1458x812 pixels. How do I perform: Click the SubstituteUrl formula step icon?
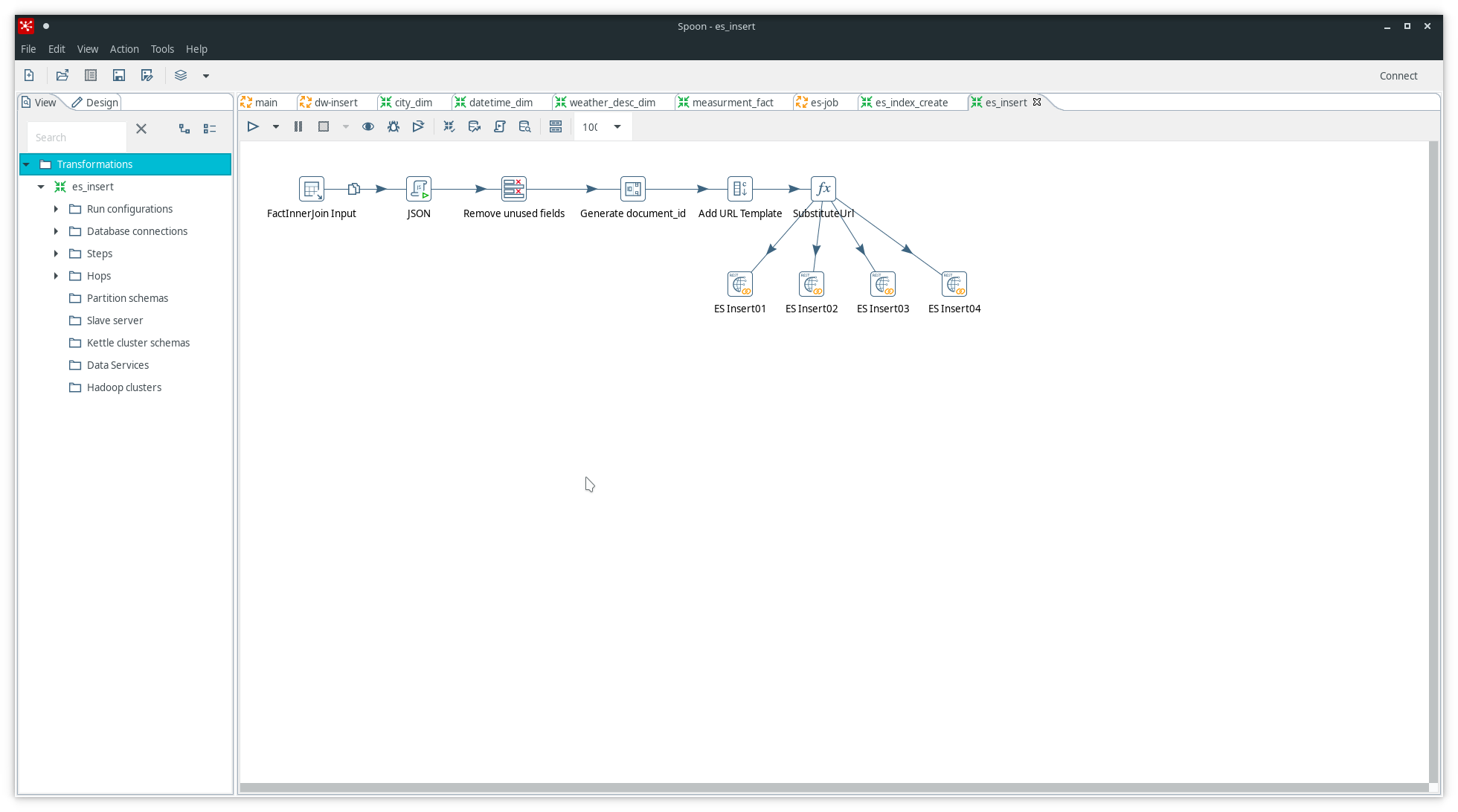tap(823, 189)
